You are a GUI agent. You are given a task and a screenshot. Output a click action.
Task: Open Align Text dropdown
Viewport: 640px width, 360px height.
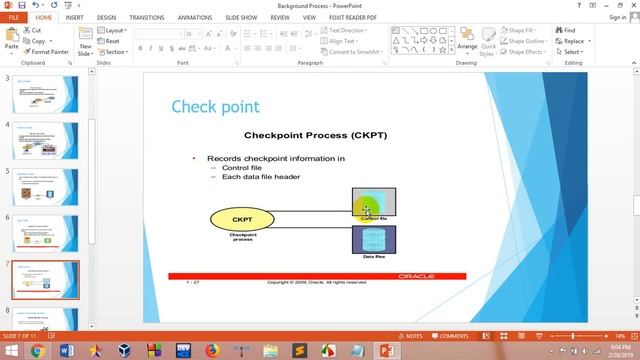tap(339, 41)
